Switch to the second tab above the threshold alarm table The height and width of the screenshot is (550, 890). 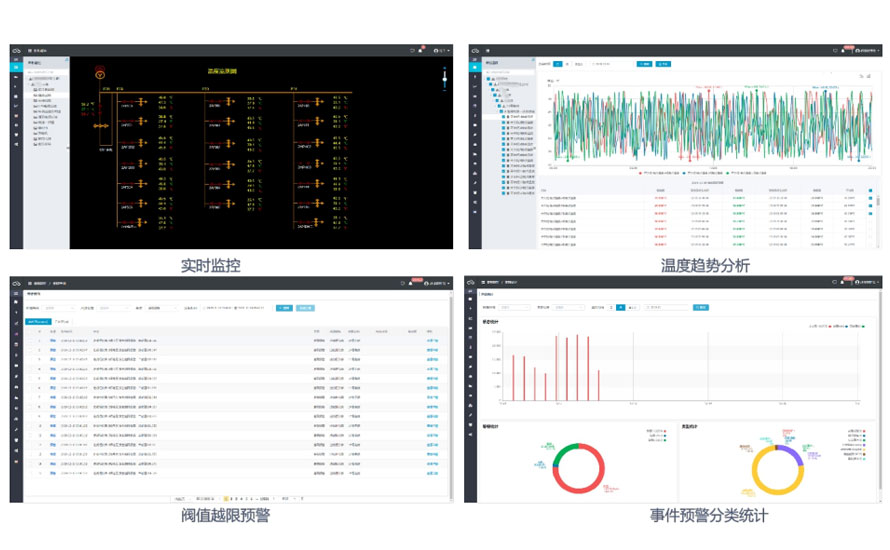[x=62, y=322]
